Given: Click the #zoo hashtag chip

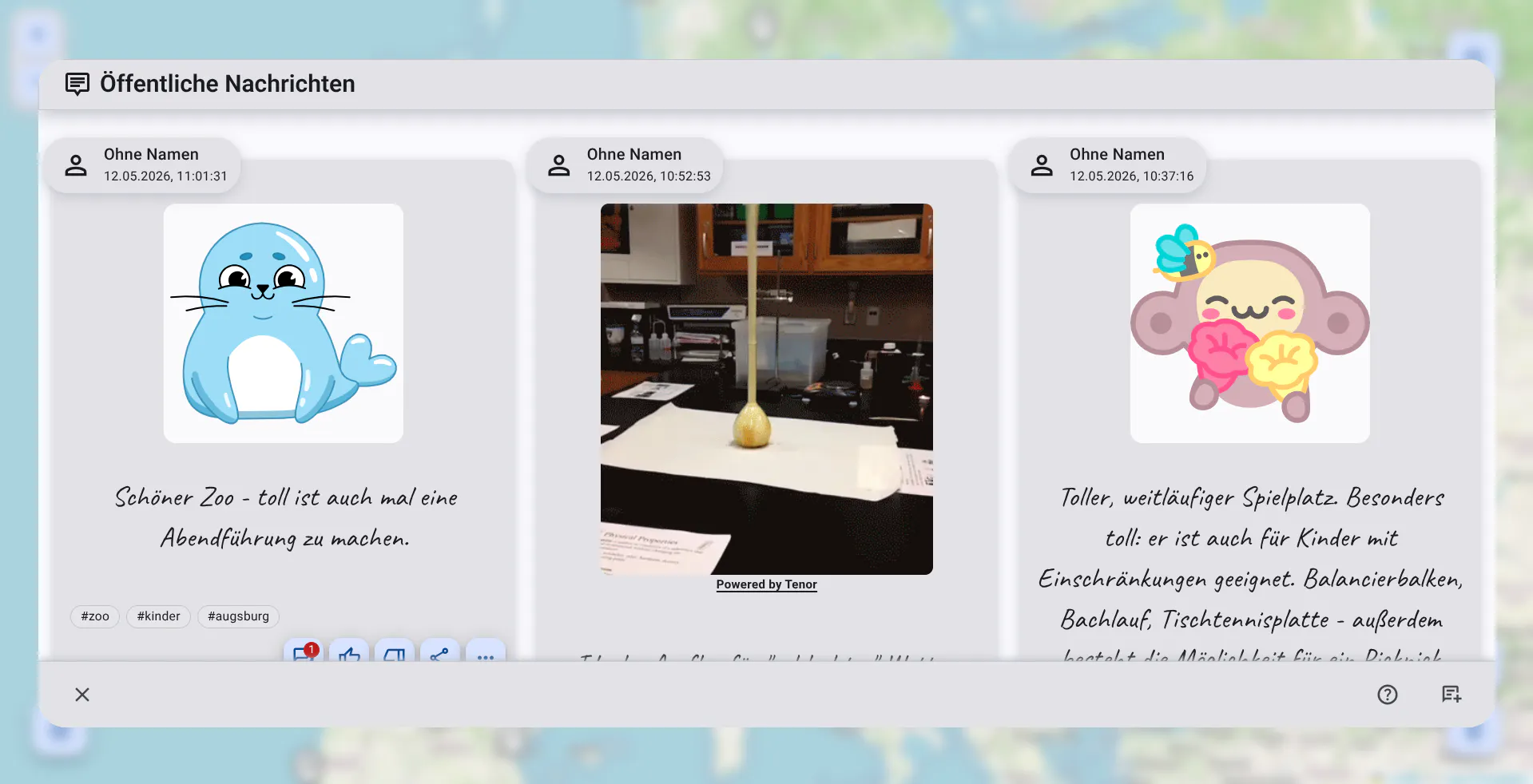Looking at the screenshot, I should point(95,616).
